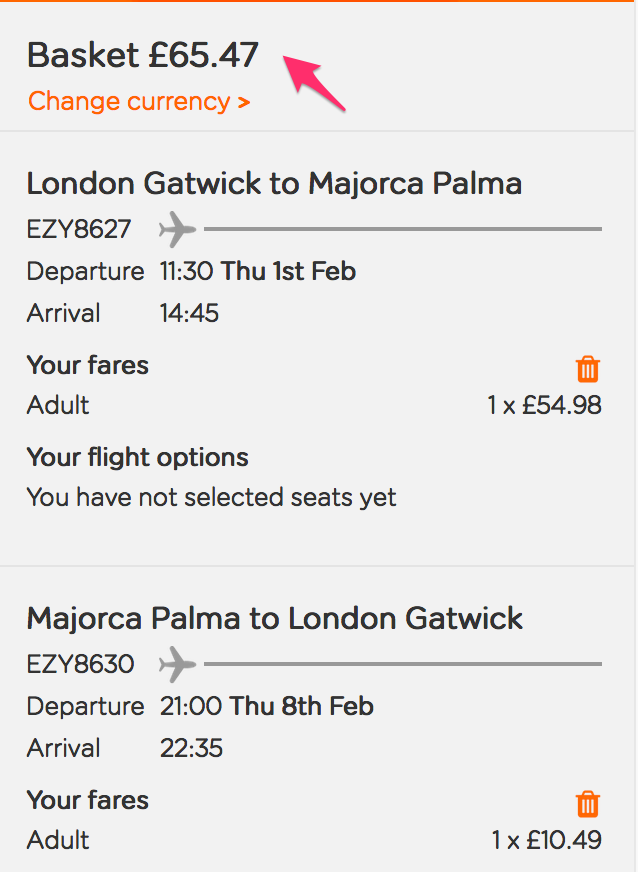Click the 22:35 arrival time
638x872 pixels.
(x=189, y=748)
